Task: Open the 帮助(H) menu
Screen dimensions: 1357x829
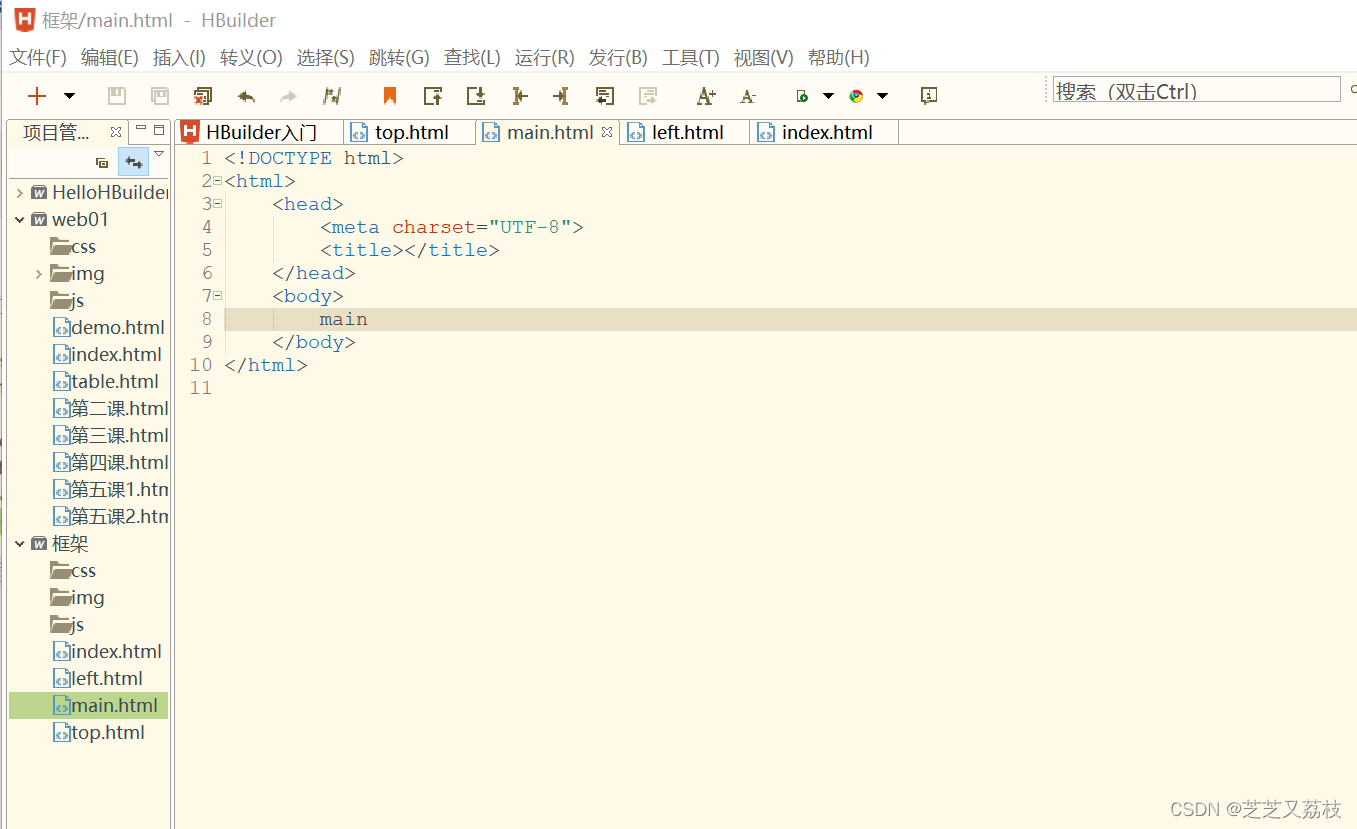Action: (x=838, y=57)
